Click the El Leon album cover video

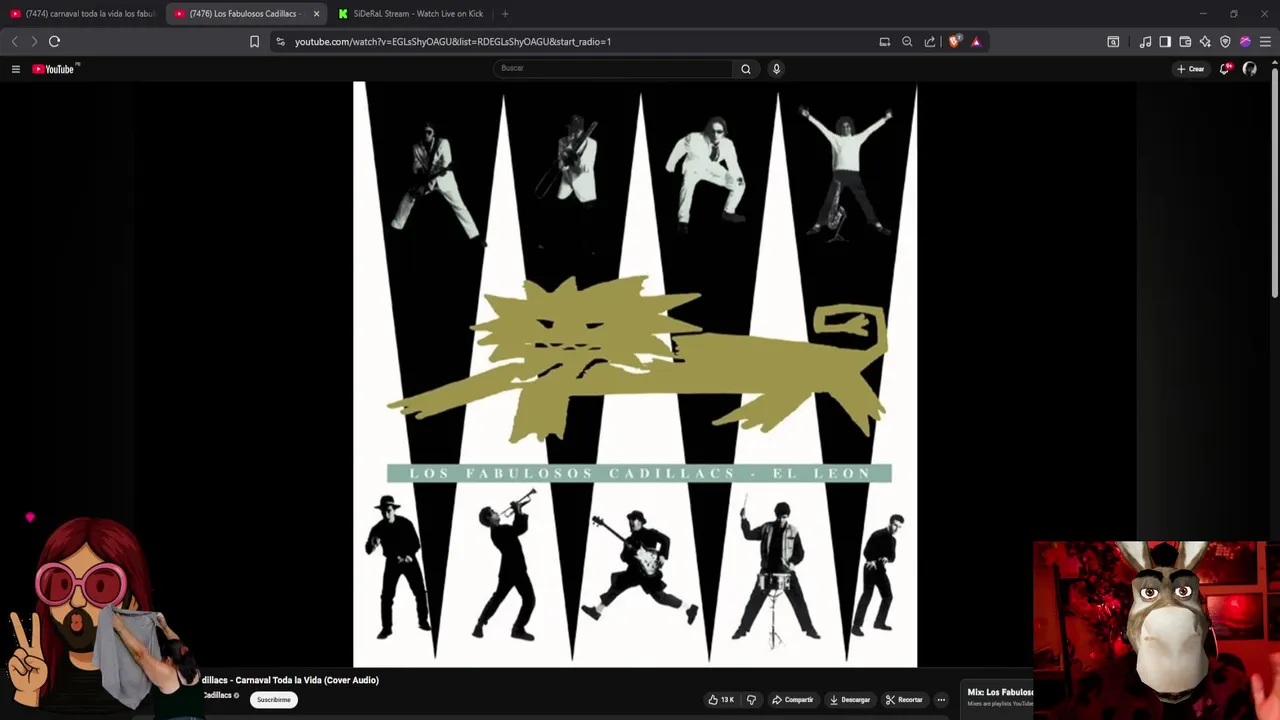pyautogui.click(x=635, y=375)
